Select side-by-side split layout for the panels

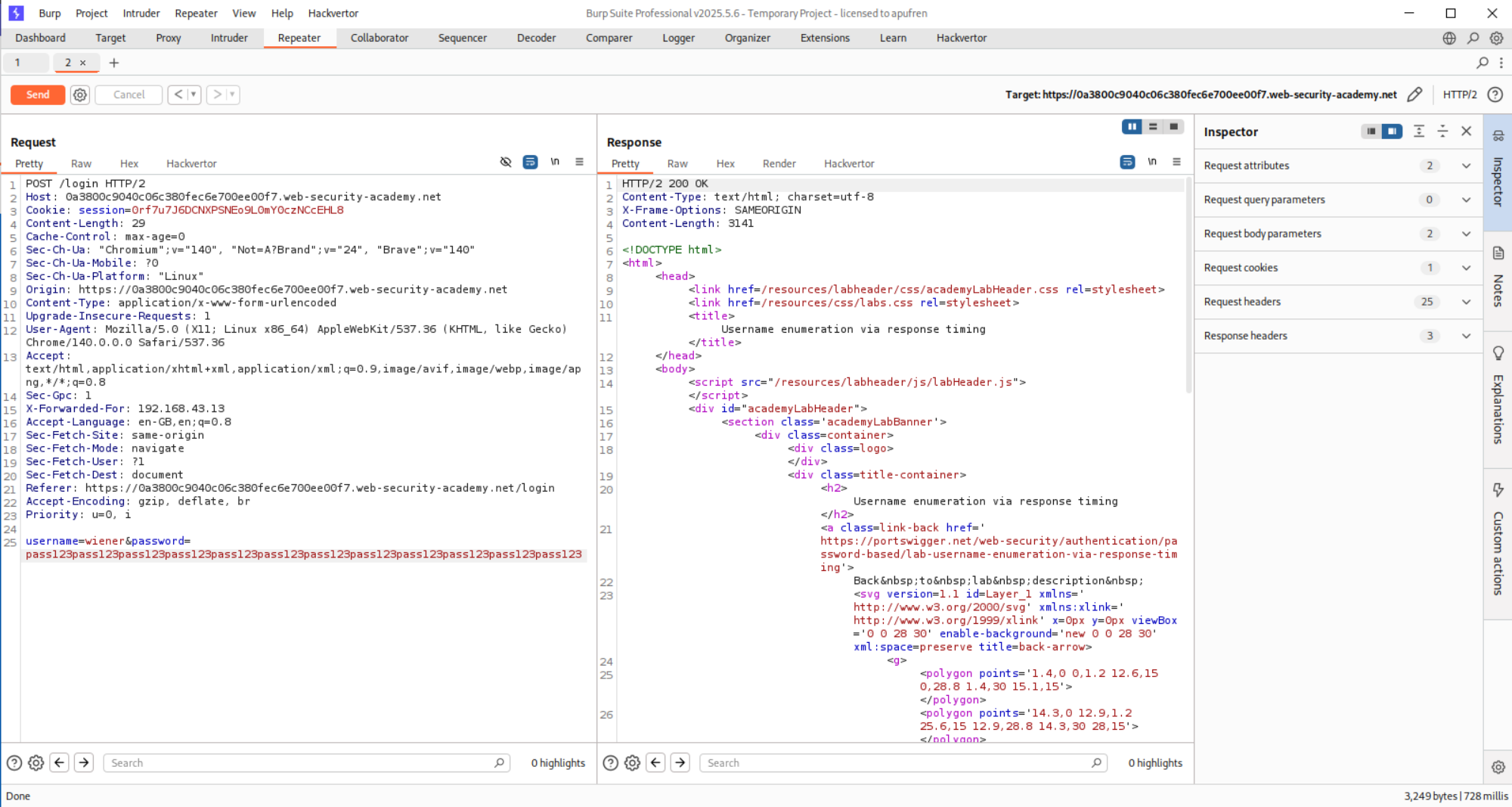1132,127
